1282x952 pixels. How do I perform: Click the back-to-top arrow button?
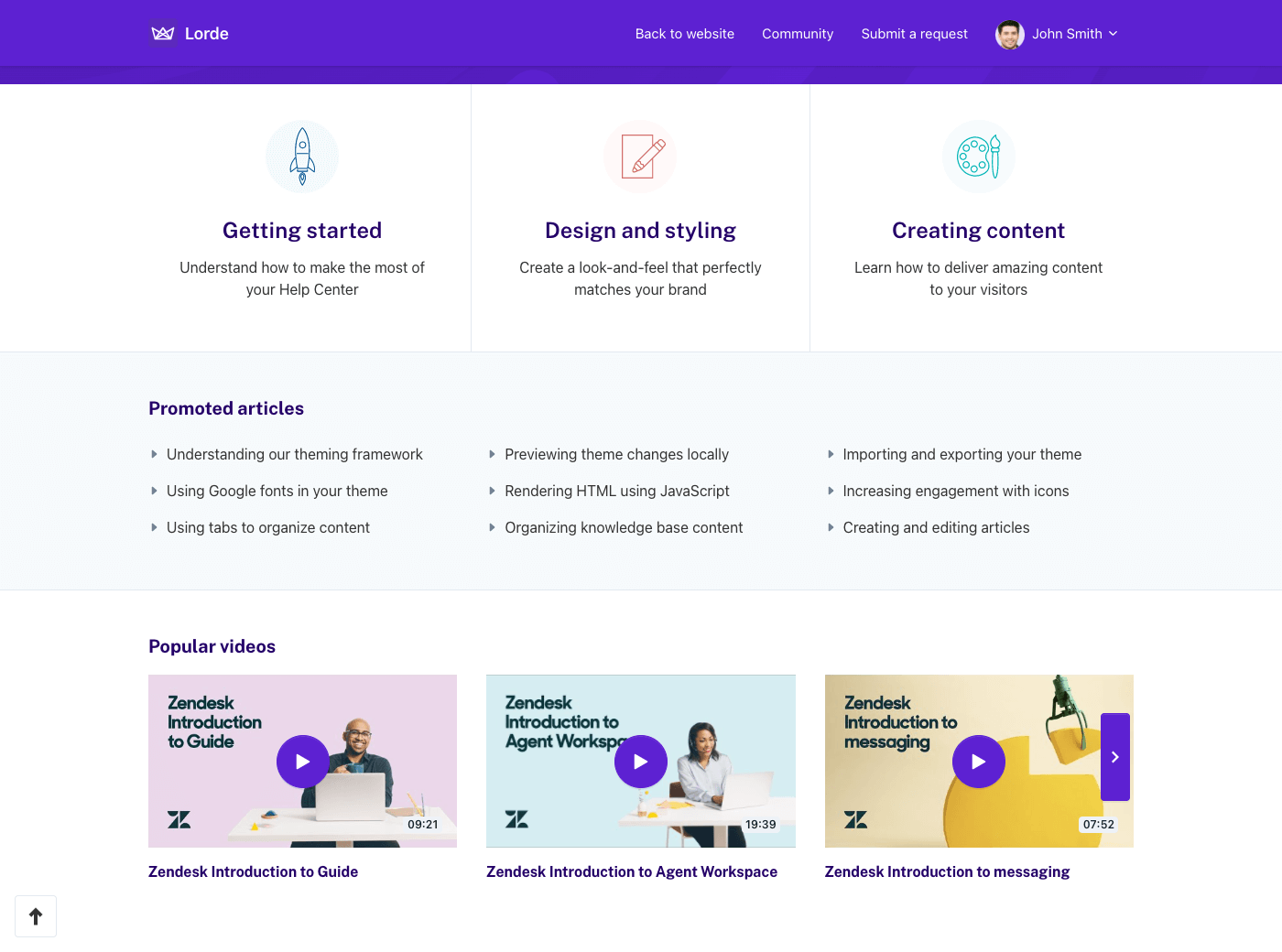(36, 916)
